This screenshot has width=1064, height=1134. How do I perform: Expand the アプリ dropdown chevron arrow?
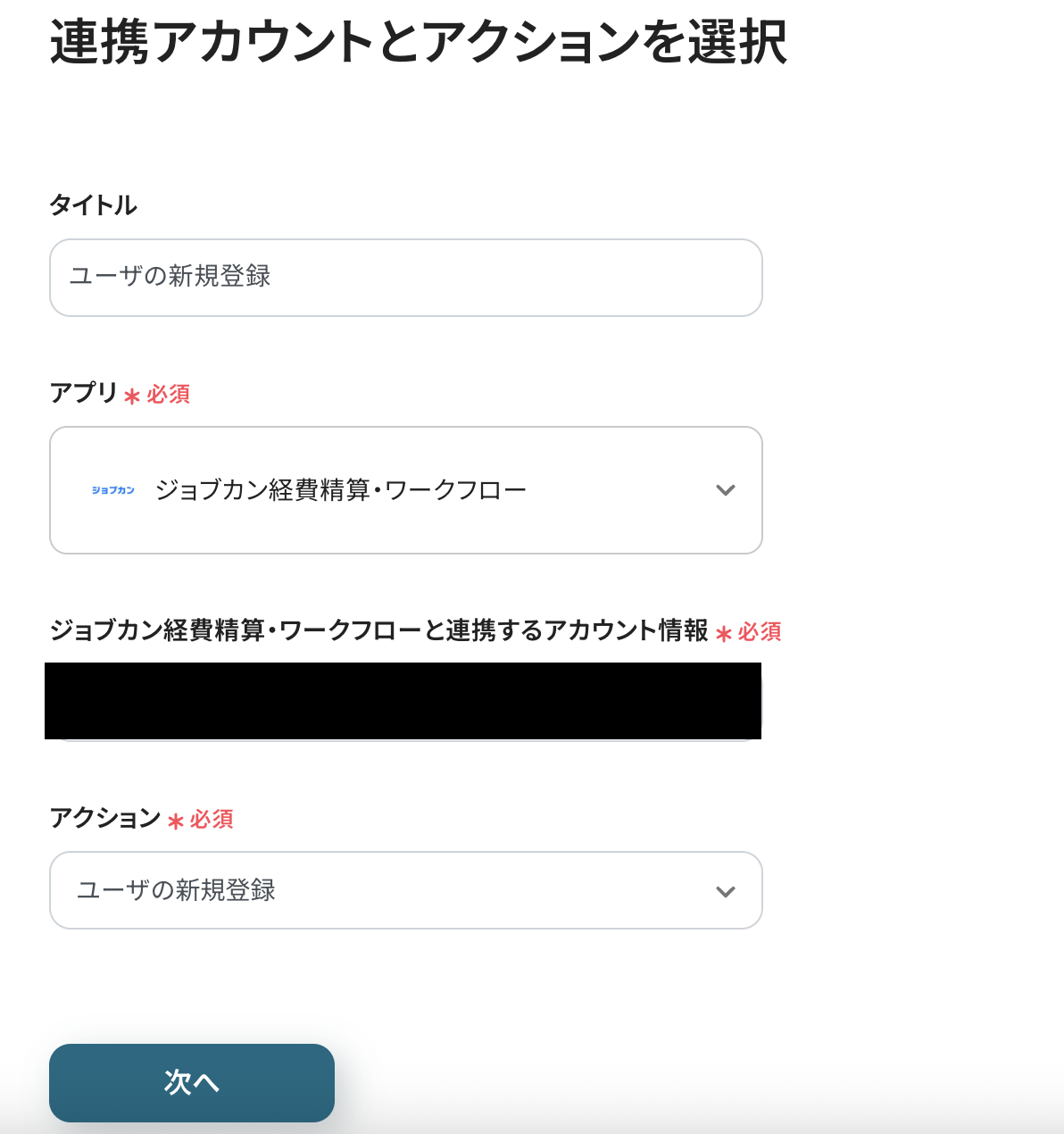tap(725, 490)
